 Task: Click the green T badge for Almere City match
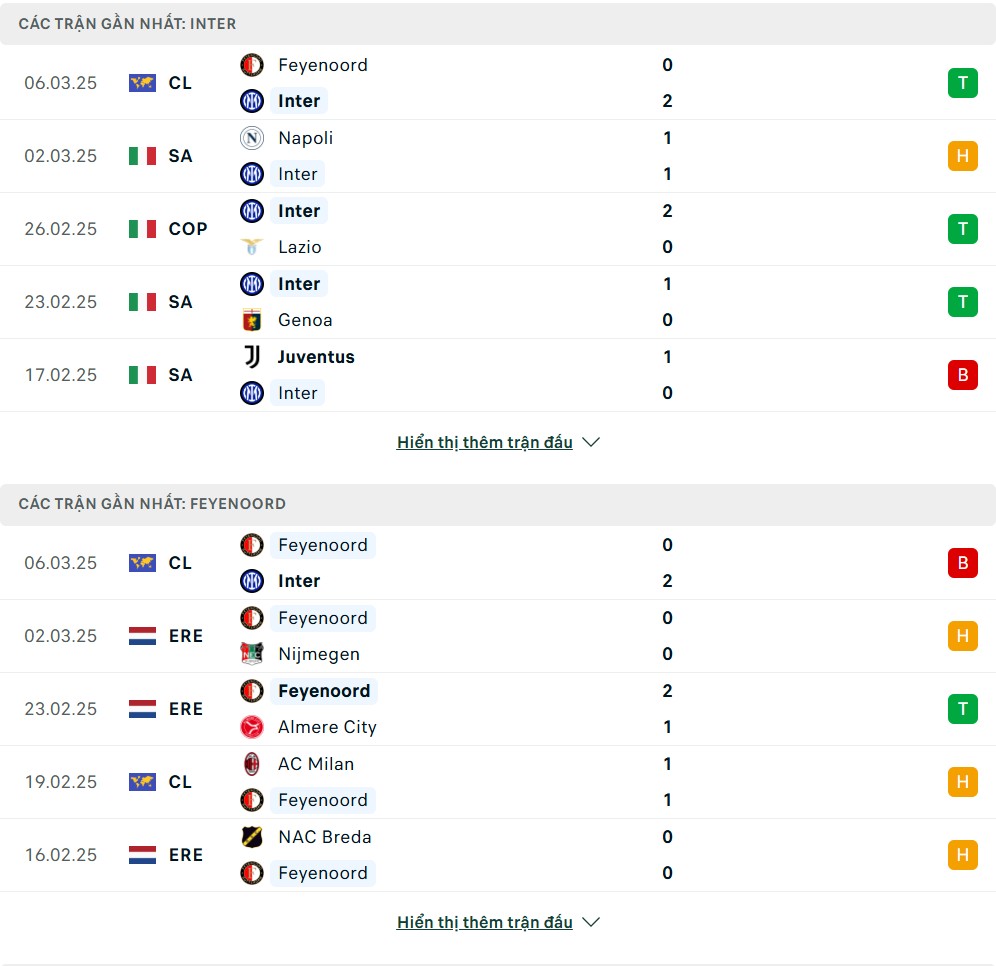click(962, 709)
